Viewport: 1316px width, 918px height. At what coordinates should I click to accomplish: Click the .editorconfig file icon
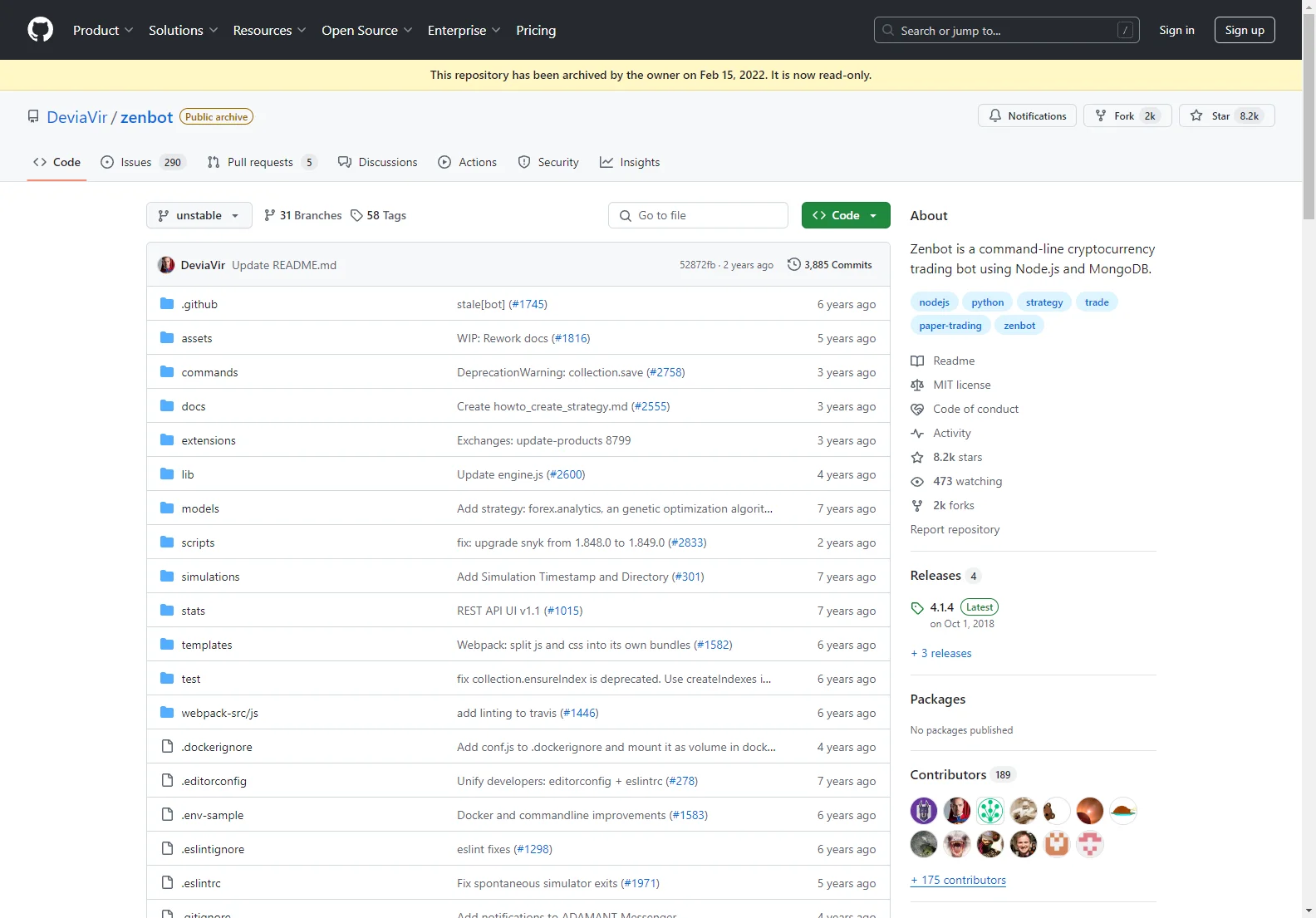167,780
